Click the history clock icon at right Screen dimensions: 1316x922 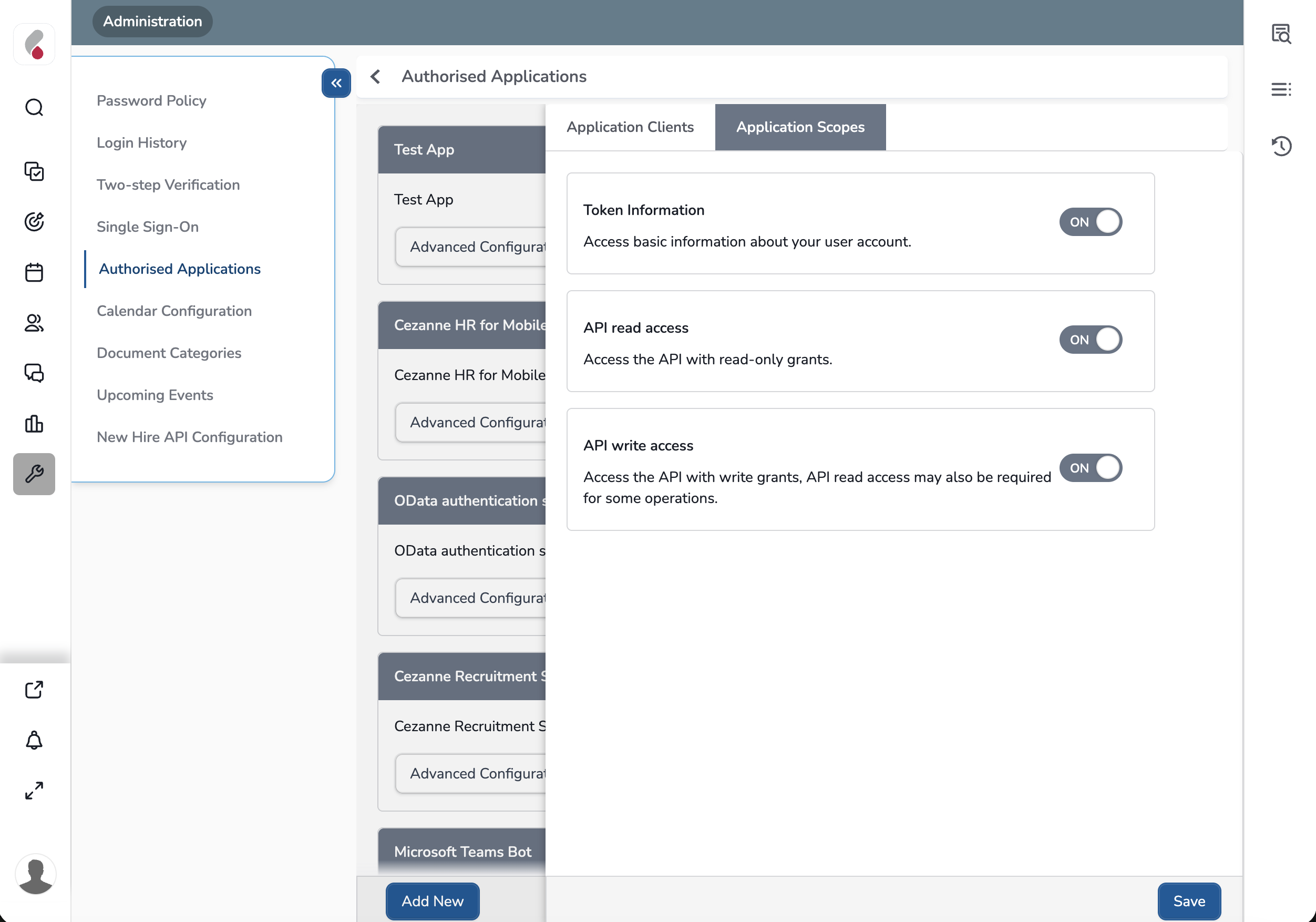pos(1281,146)
